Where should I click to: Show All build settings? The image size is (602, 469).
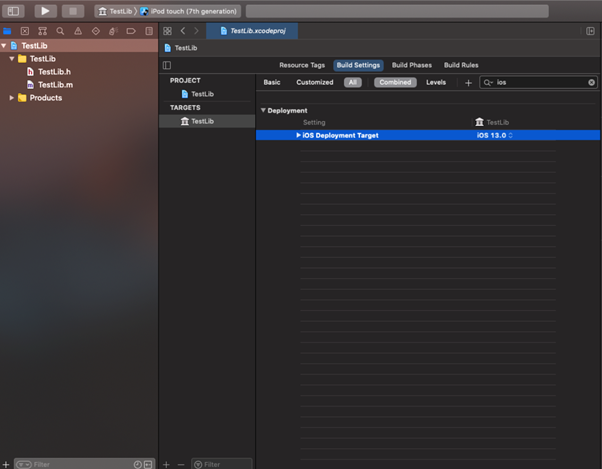tap(353, 83)
